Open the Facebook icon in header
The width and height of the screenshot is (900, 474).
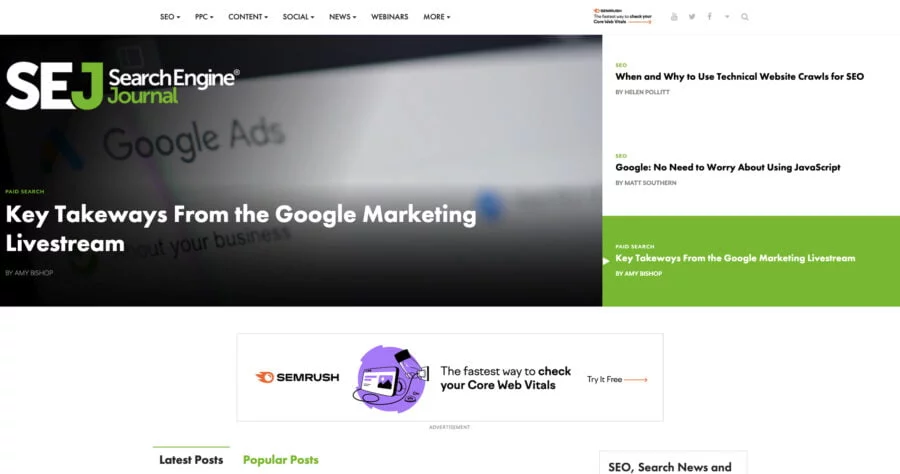click(x=709, y=17)
